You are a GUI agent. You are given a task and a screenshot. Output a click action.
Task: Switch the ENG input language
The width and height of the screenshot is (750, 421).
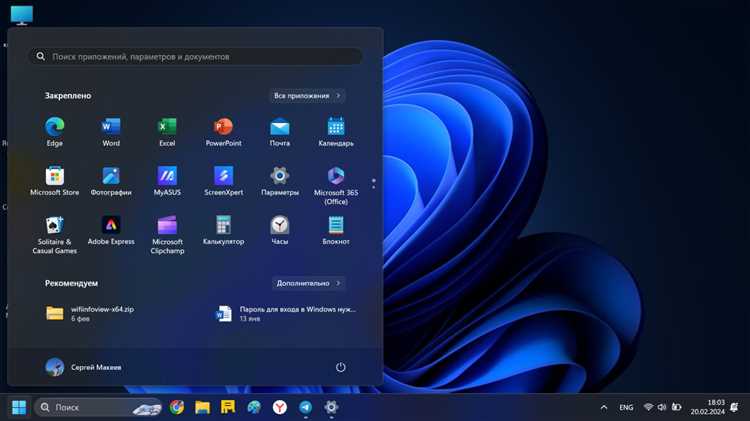pyautogui.click(x=626, y=408)
